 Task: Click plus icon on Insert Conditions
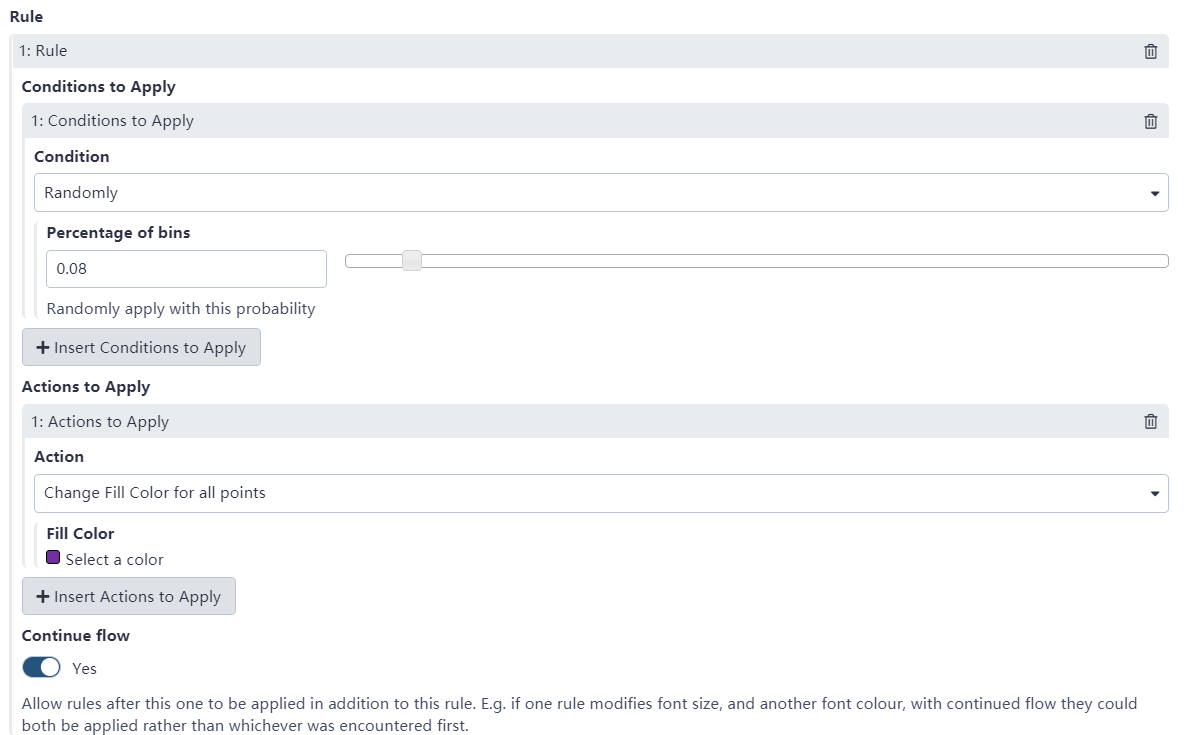pos(43,347)
